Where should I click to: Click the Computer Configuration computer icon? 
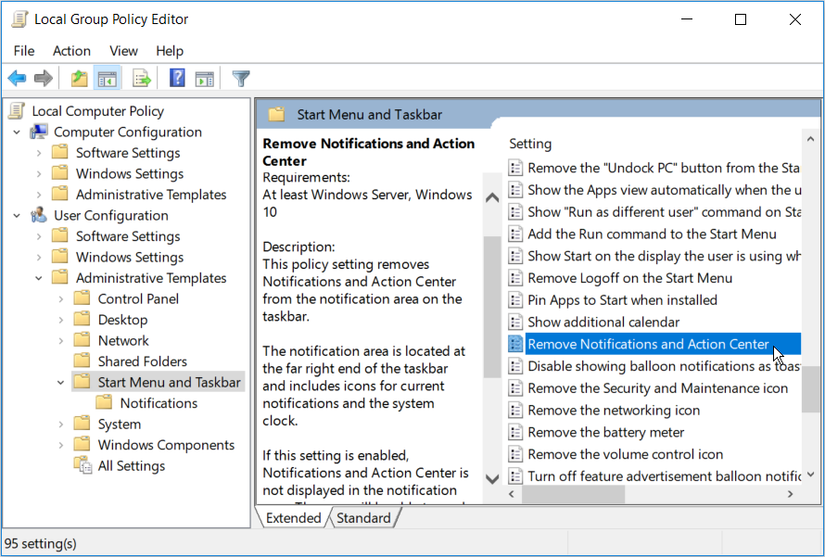click(38, 131)
